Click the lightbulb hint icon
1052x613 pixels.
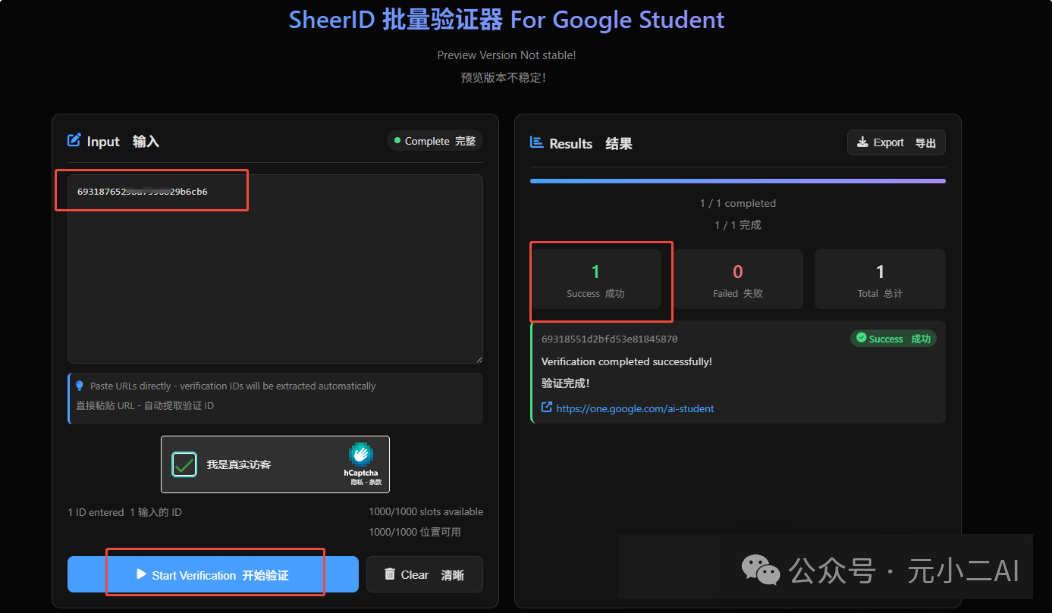(80, 386)
